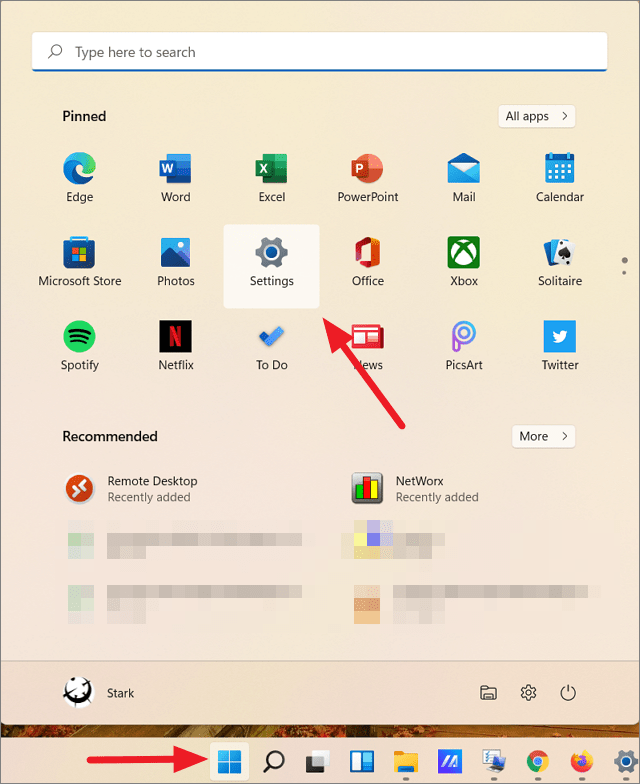The height and width of the screenshot is (784, 640).
Task: Open Remote Desktop recommended item
Action: coord(131,488)
